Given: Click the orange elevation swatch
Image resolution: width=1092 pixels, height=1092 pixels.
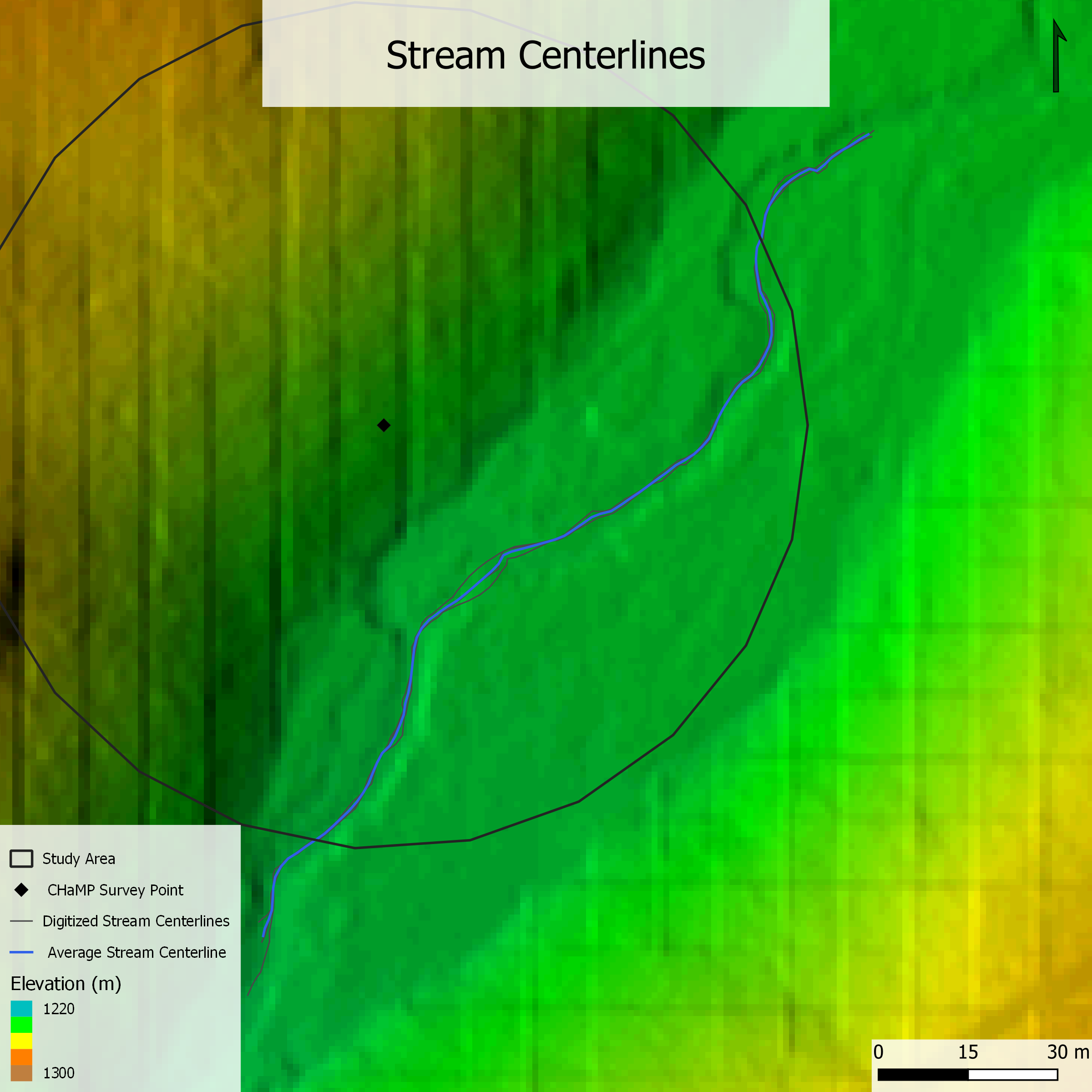Looking at the screenshot, I should 21,1057.
